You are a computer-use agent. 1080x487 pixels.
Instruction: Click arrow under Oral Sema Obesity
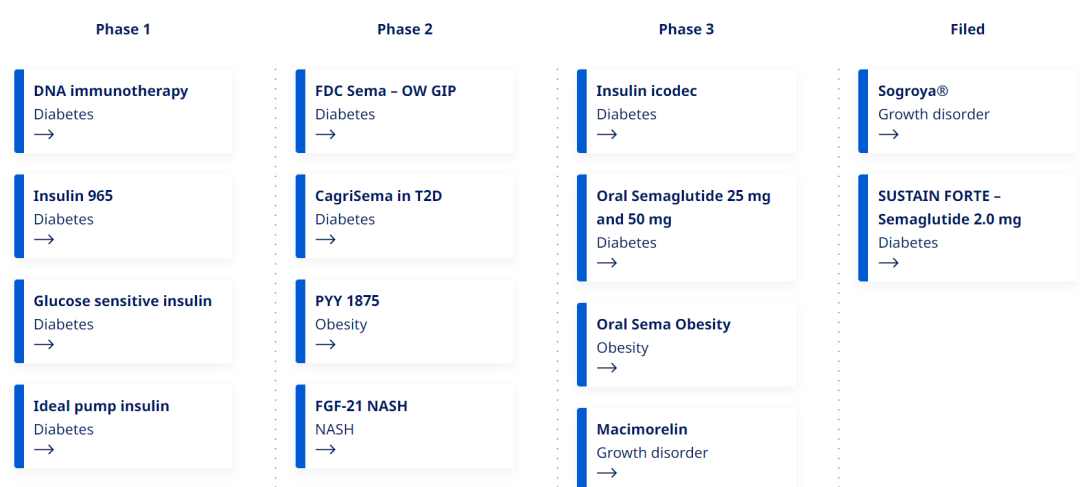607,368
